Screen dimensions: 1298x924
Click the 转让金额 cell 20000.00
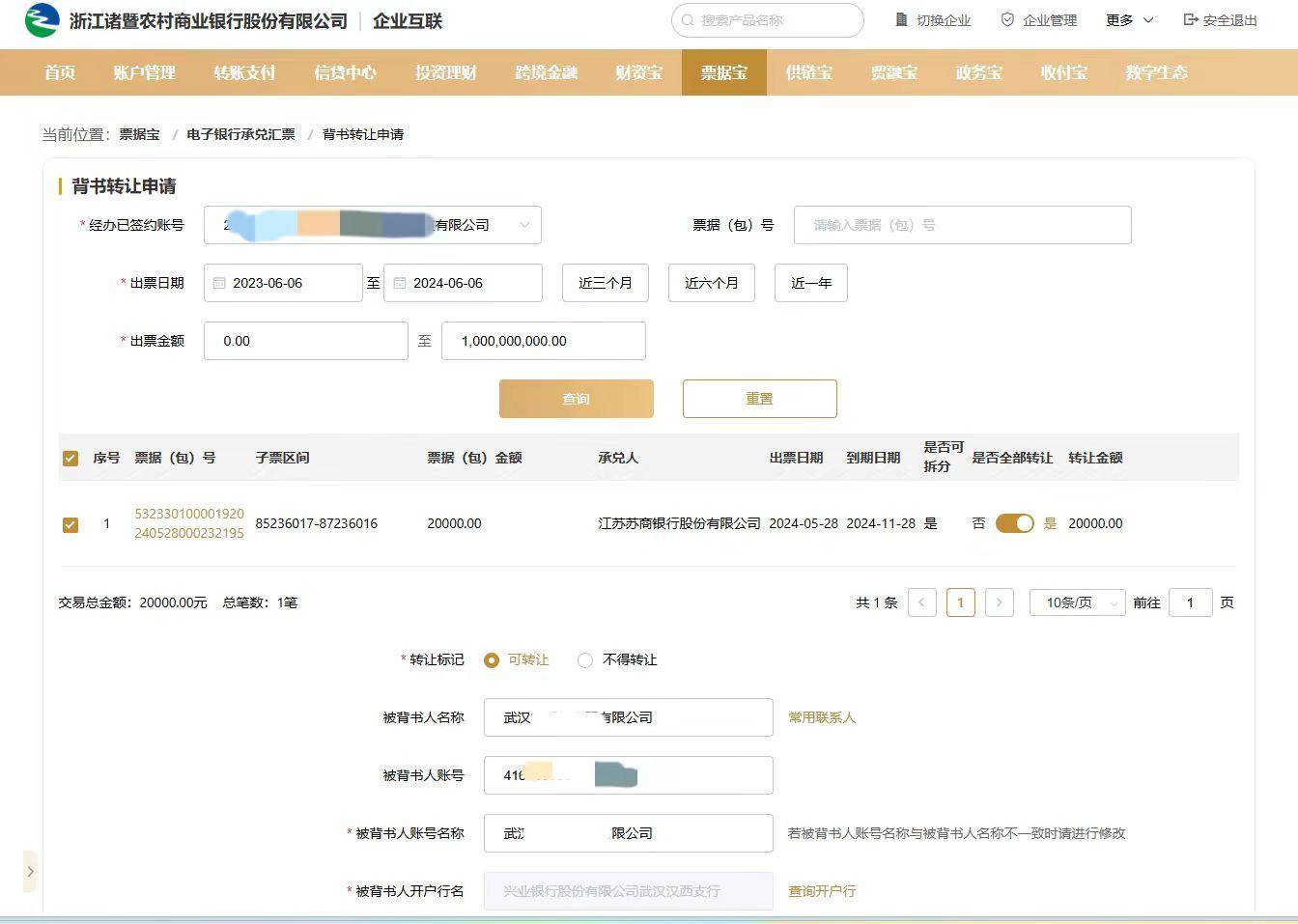(x=1095, y=523)
